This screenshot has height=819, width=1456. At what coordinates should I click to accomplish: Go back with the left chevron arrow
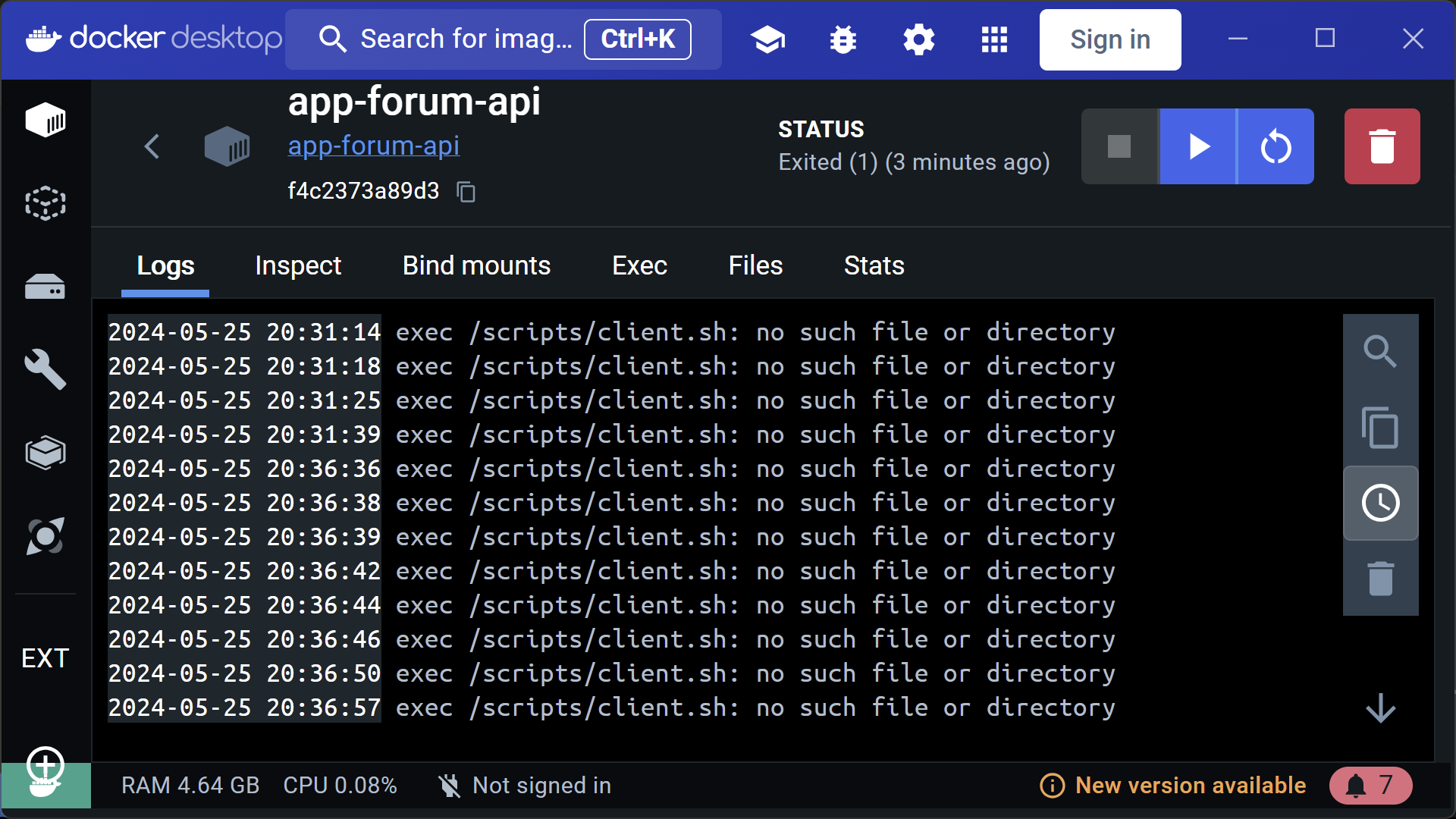pyautogui.click(x=152, y=146)
